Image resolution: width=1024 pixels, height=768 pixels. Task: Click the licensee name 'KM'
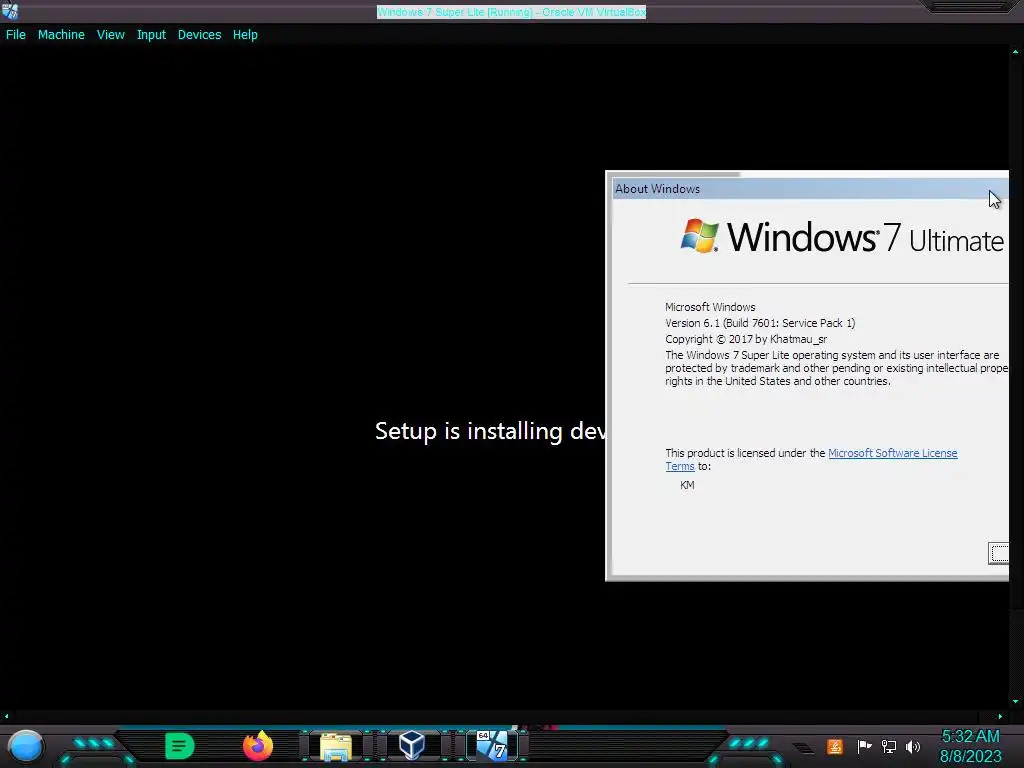point(687,485)
